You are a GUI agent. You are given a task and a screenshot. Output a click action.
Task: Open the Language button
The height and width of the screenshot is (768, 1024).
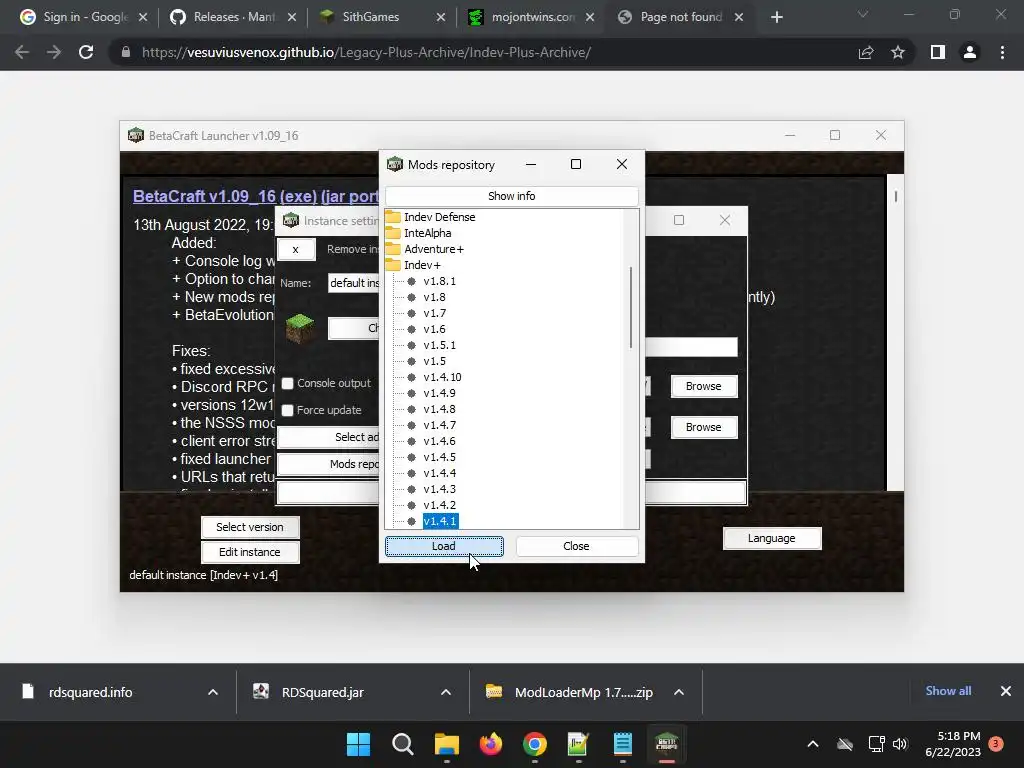coord(771,538)
